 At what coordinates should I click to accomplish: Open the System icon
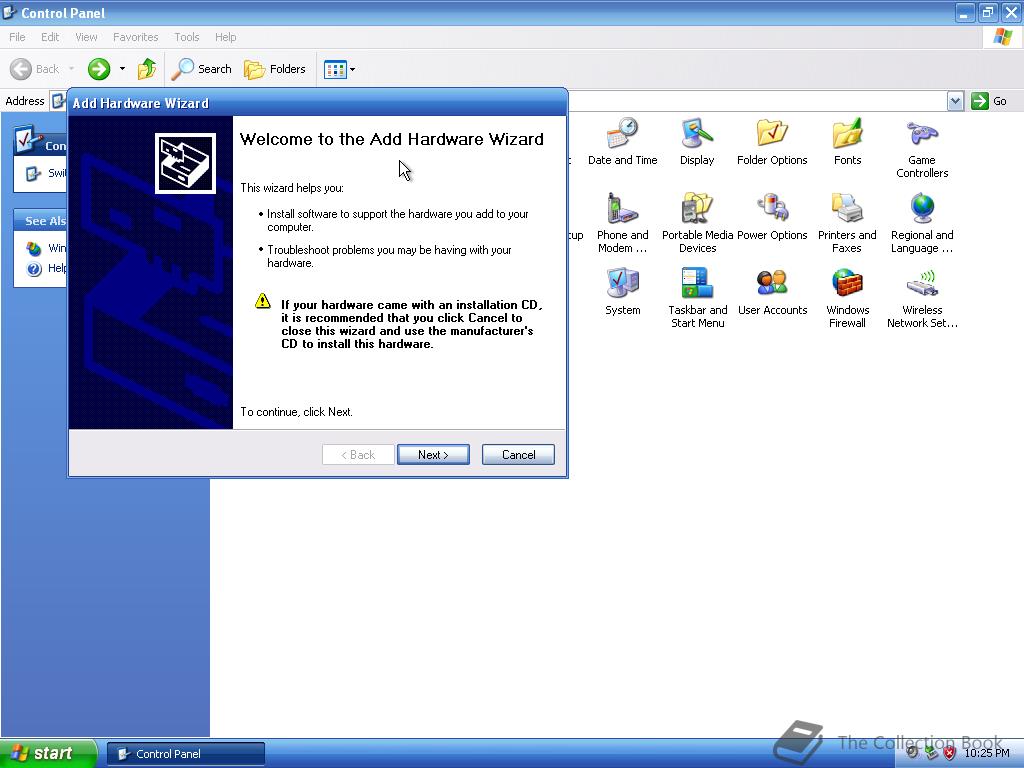pos(622,292)
